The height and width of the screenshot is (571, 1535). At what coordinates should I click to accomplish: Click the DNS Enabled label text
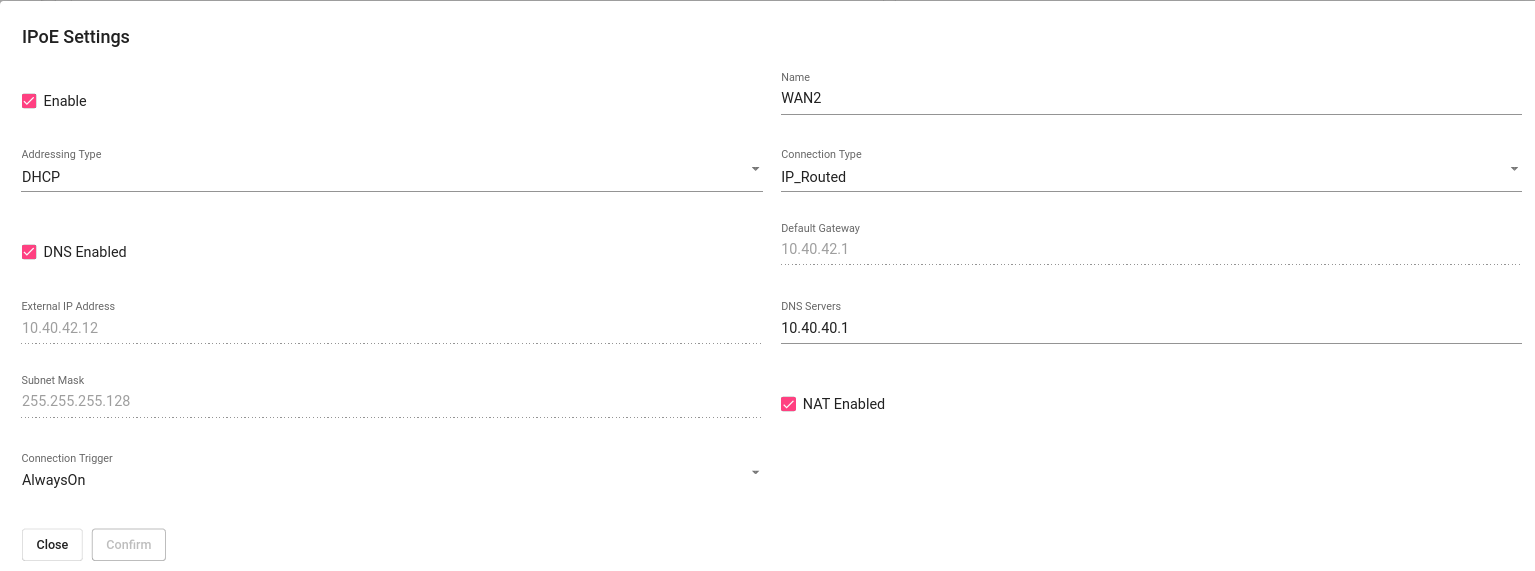pyautogui.click(x=85, y=252)
